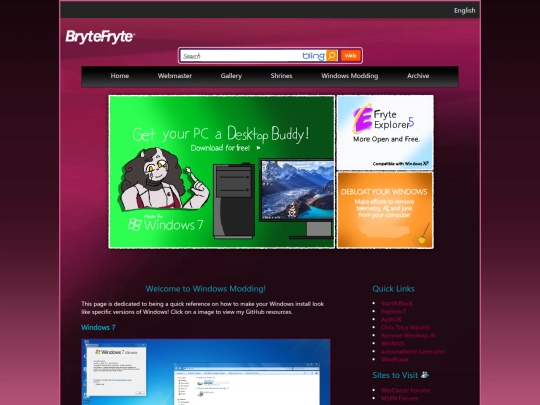
Task: Click the Bing logo in search bar
Action: 313,56
